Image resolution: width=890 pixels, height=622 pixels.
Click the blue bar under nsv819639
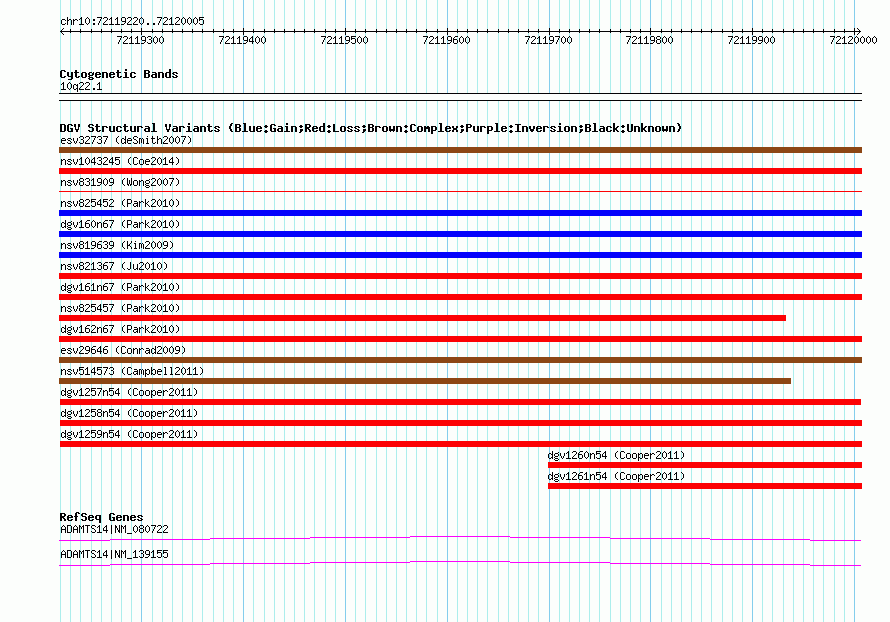(x=460, y=255)
